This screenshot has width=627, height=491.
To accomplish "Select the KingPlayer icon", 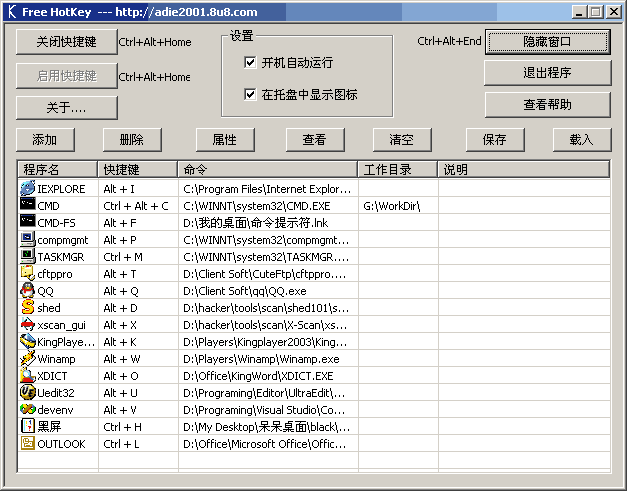I will [x=28, y=341].
